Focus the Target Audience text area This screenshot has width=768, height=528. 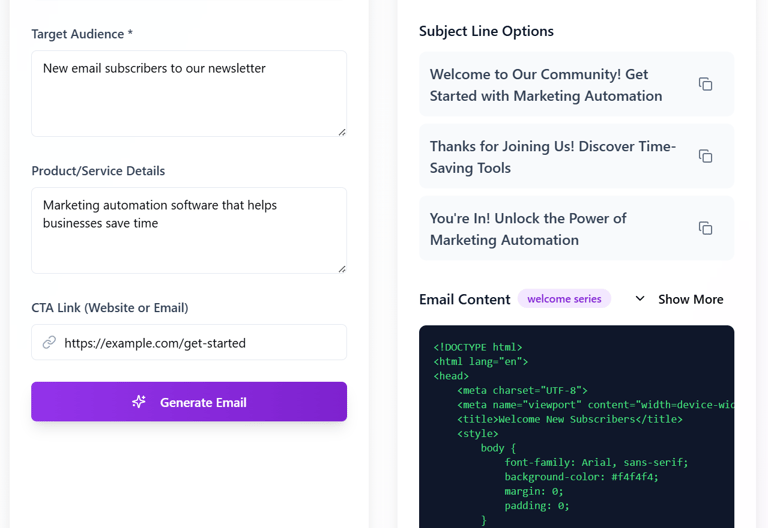[188, 98]
